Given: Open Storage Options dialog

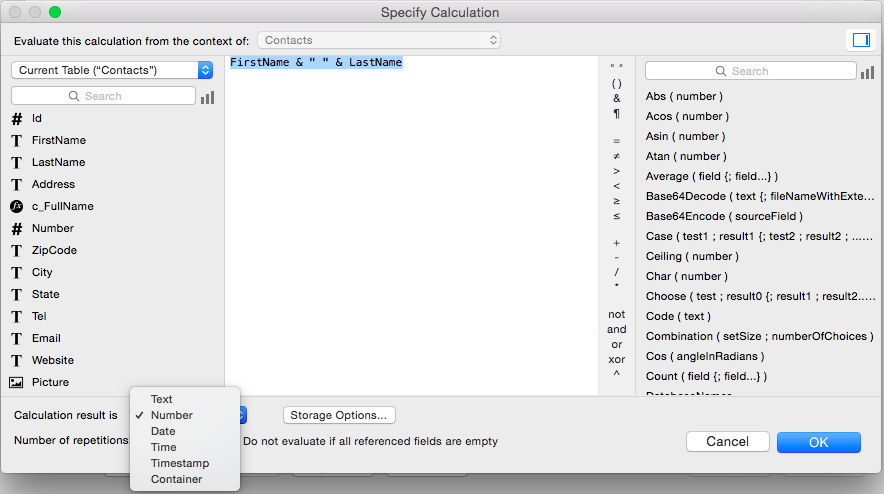Looking at the screenshot, I should [339, 415].
